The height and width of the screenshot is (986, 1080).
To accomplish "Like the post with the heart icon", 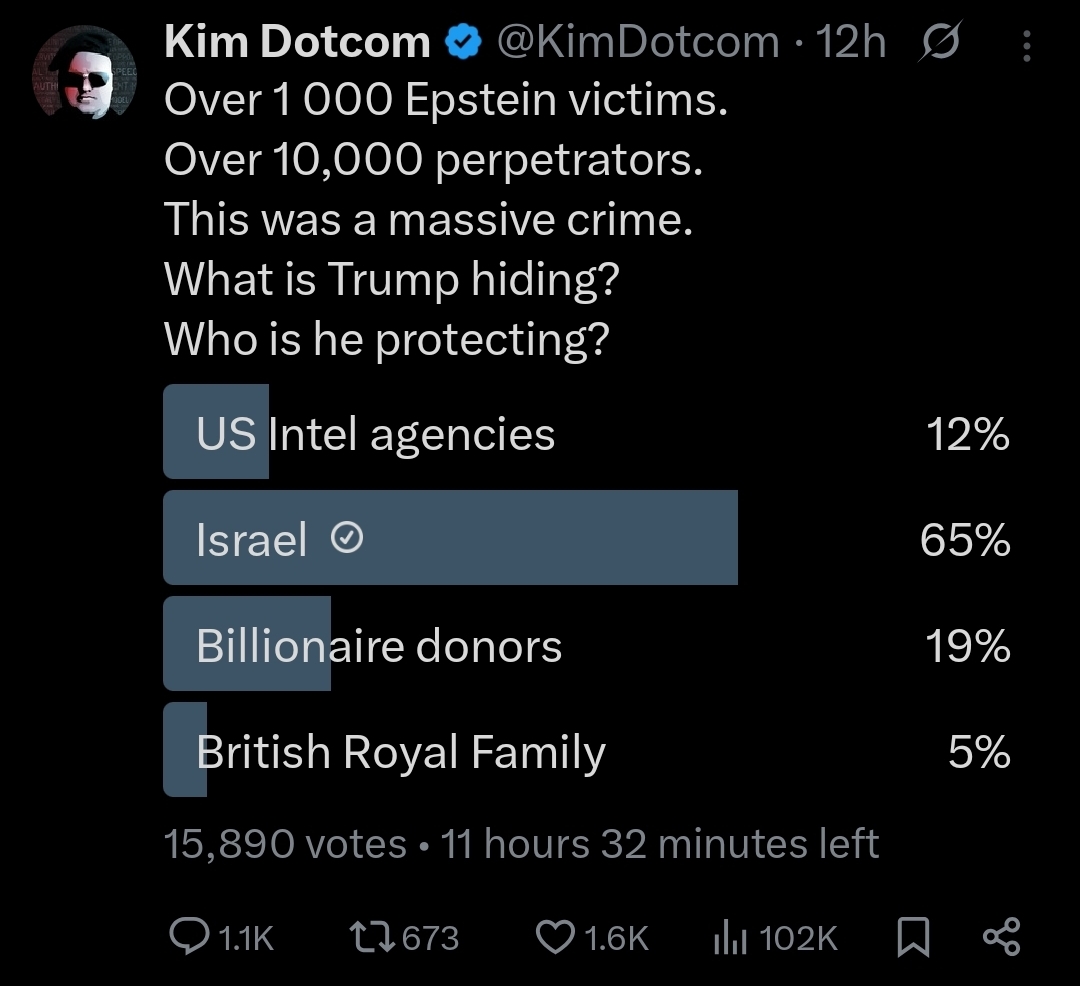I will (553, 937).
